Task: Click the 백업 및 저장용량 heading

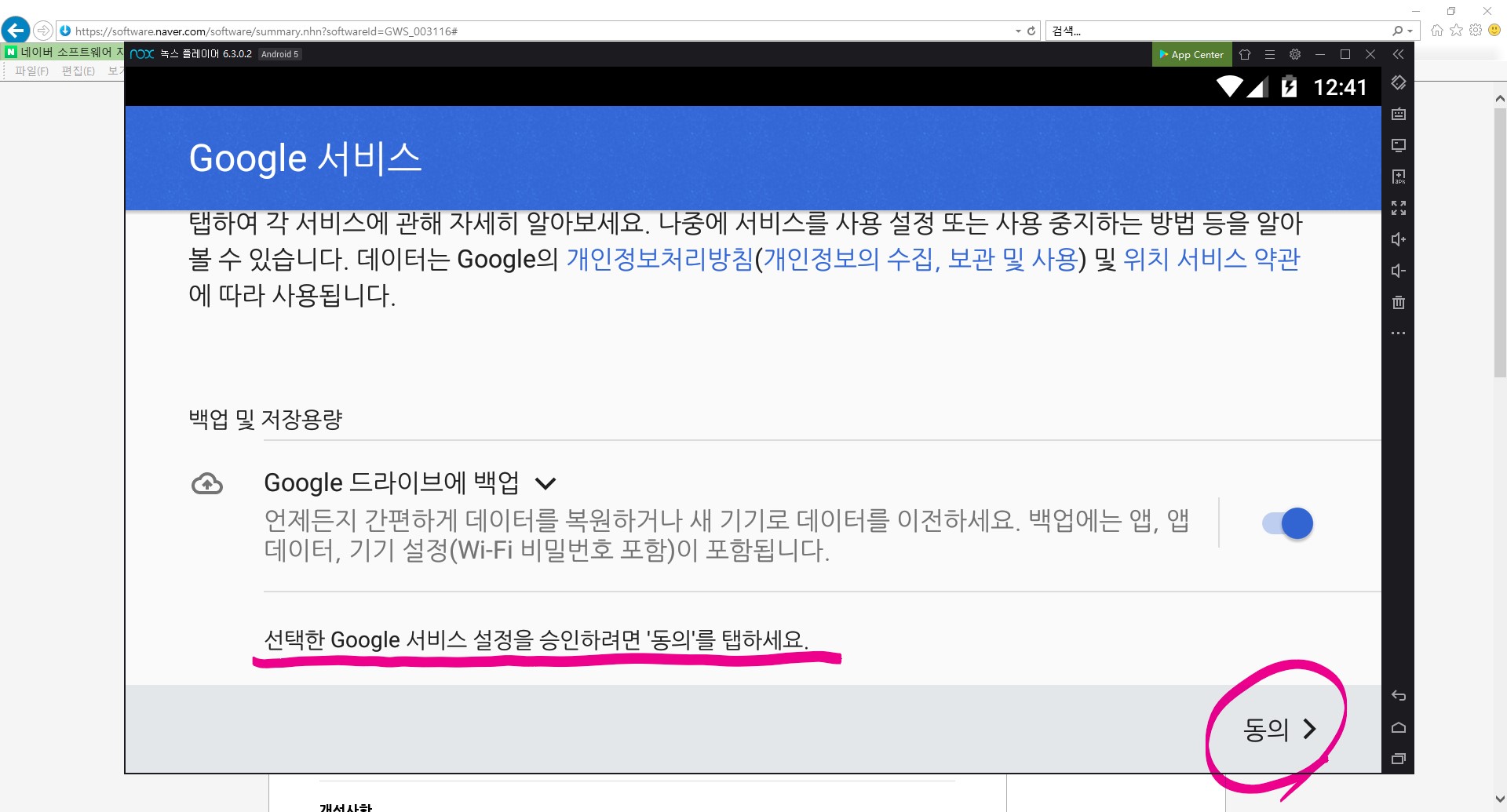Action: coord(266,419)
